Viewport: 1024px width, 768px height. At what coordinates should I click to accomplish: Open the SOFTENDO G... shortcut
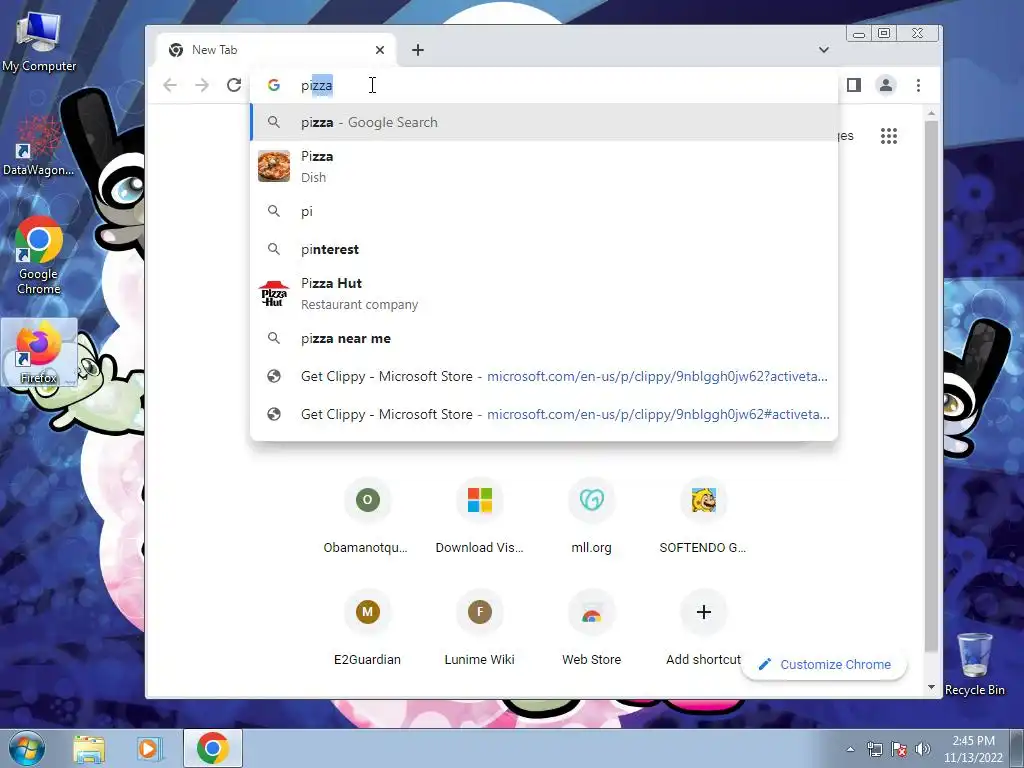(703, 516)
